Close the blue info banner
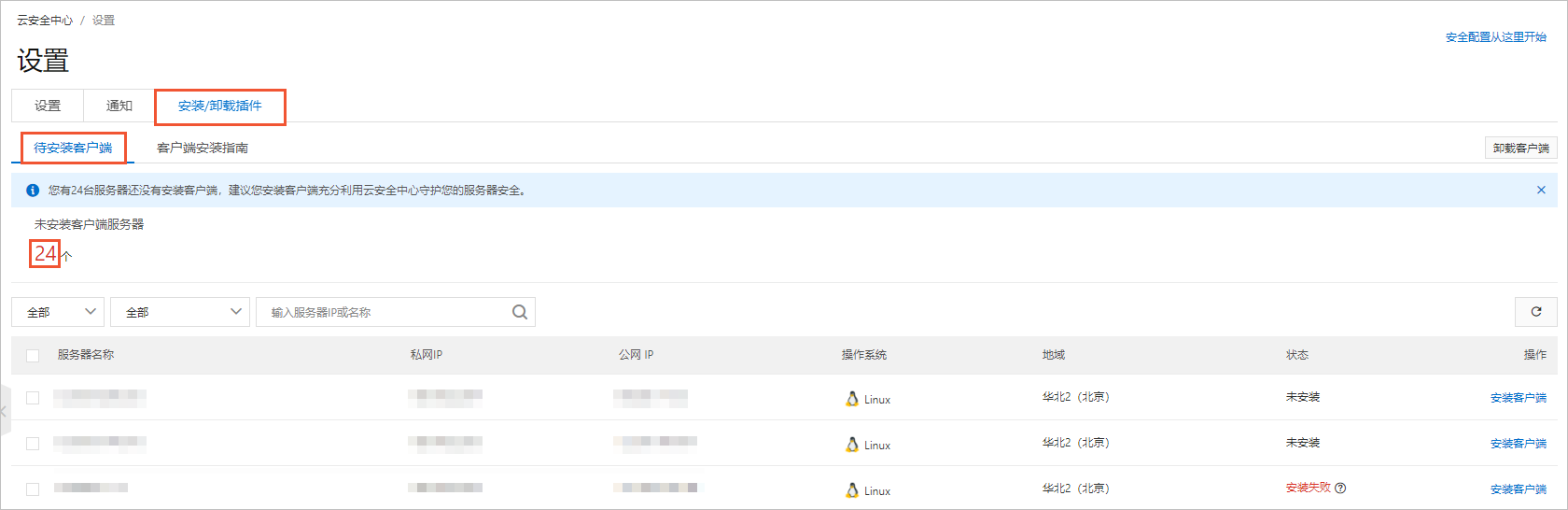This screenshot has height=510, width=1568. [x=1541, y=190]
